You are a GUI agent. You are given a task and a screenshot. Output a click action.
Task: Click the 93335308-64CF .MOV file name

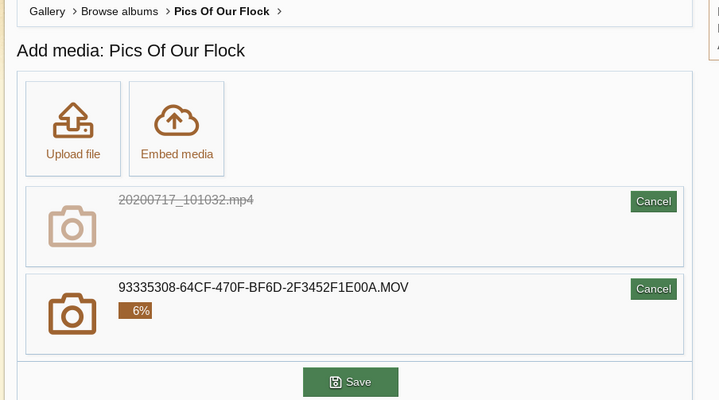point(263,287)
